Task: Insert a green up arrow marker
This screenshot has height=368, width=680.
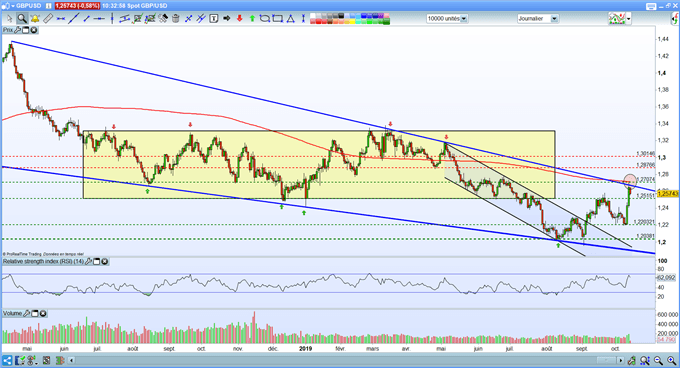Action: (x=252, y=18)
